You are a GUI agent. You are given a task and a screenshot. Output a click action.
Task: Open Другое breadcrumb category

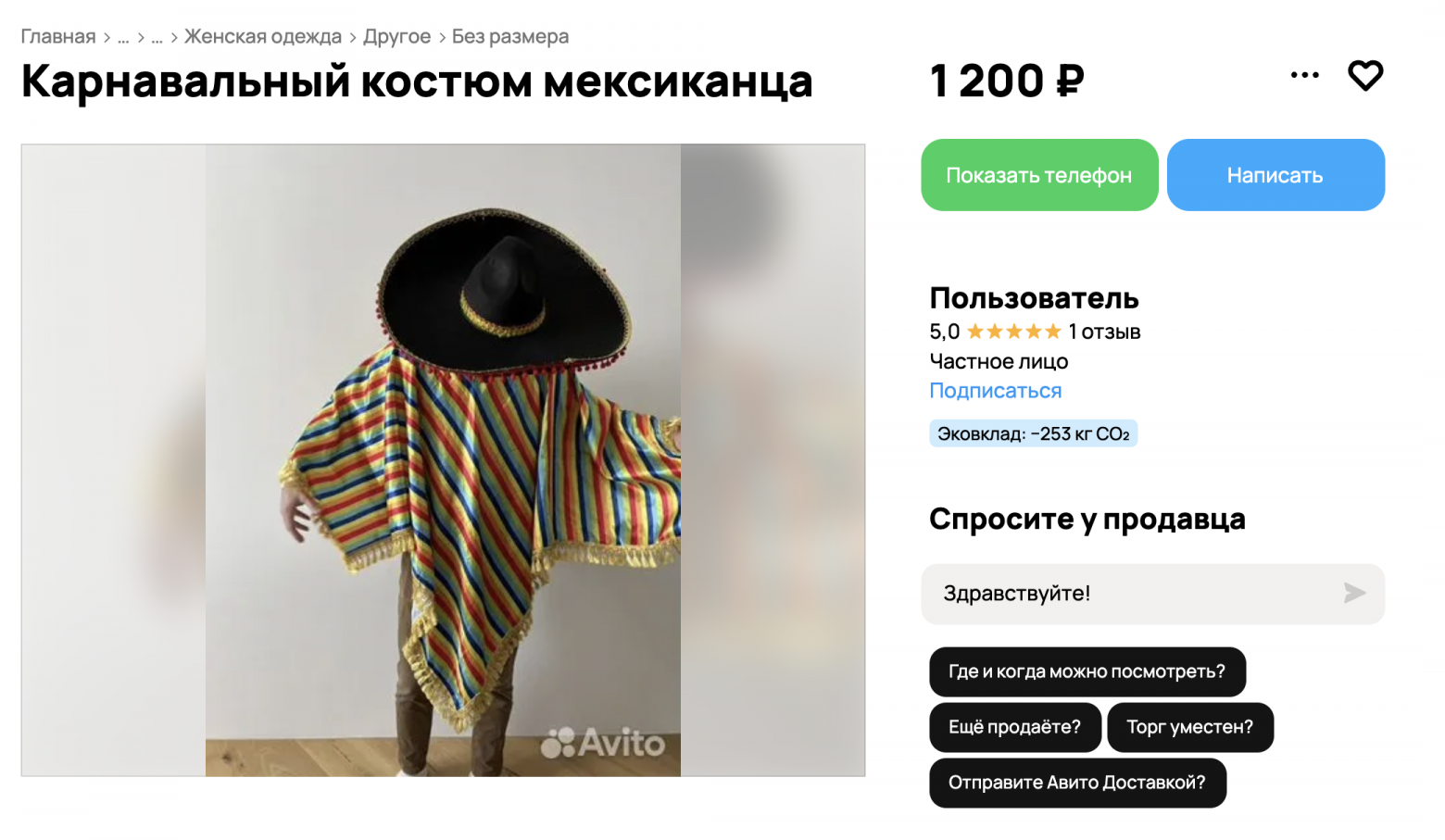point(396,37)
